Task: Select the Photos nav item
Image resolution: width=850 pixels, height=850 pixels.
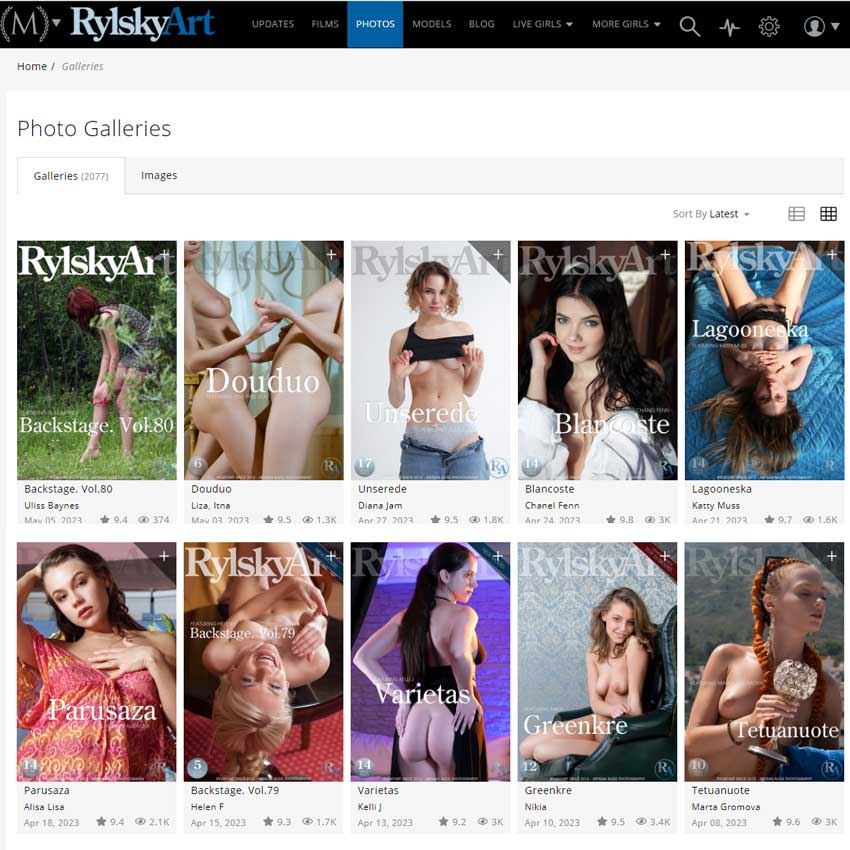Action: pyautogui.click(x=375, y=24)
